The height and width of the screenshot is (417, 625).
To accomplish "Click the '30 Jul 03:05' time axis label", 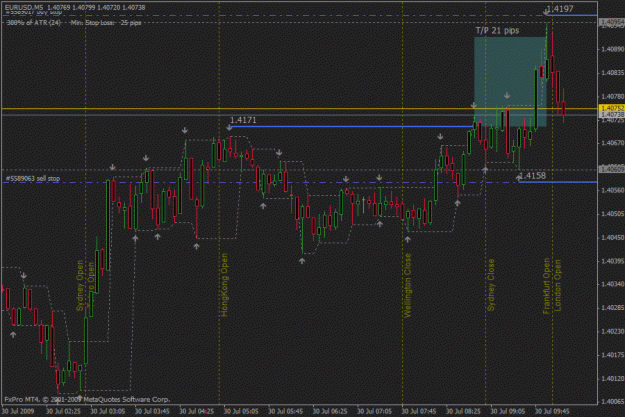I will pos(108,411).
